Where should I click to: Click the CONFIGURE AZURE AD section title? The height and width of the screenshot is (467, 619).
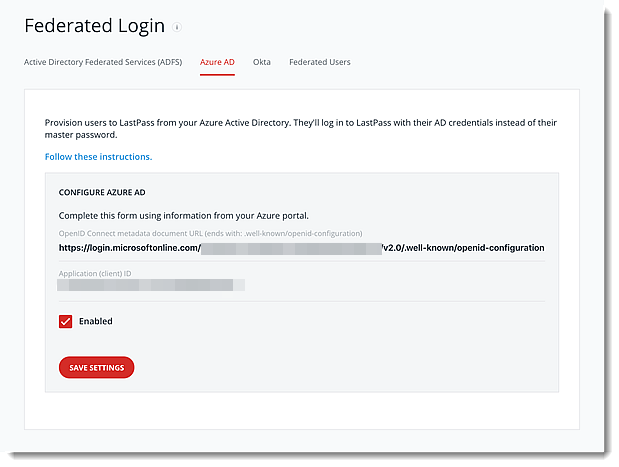(x=102, y=192)
